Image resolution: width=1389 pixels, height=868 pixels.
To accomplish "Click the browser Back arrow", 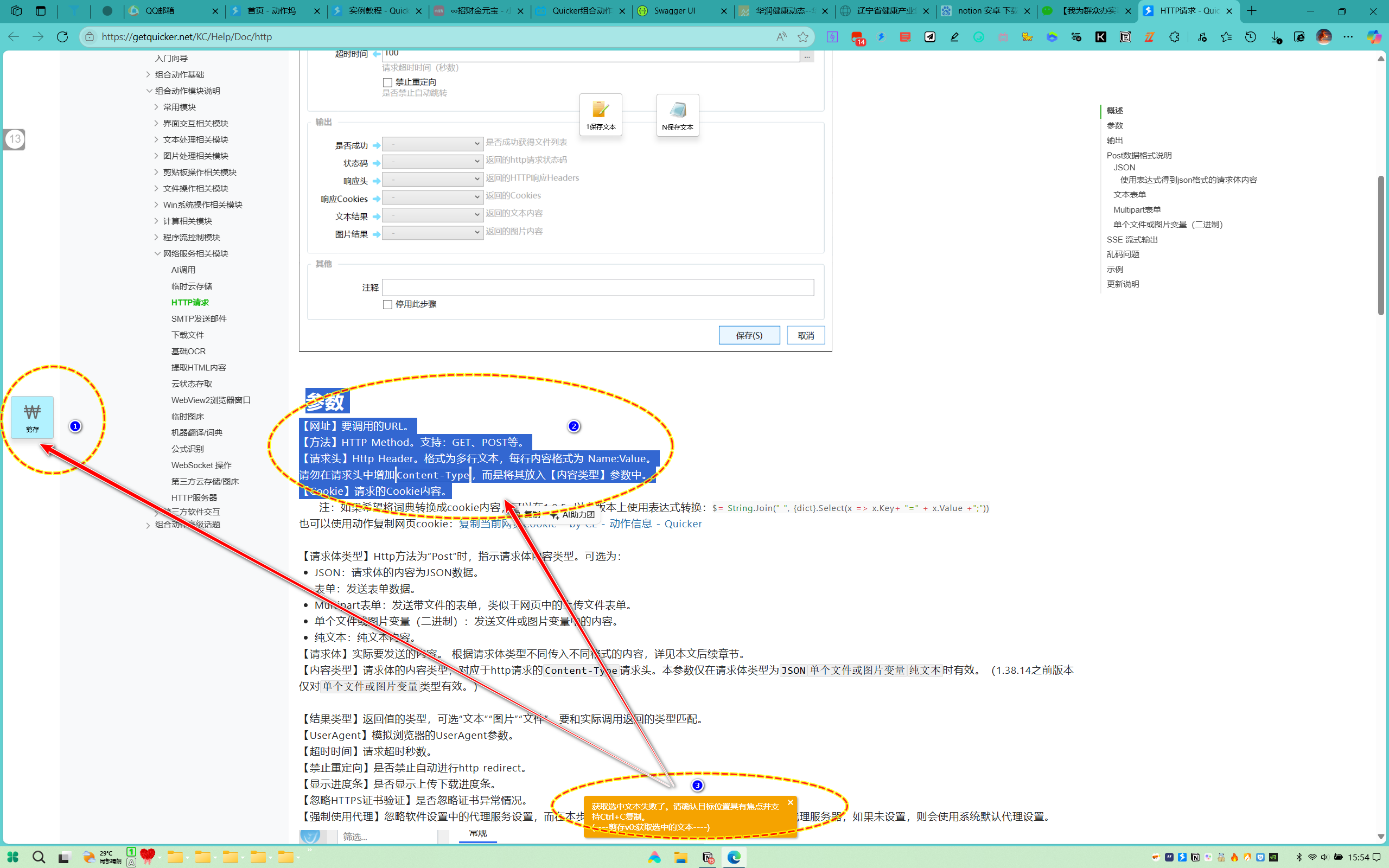I will (x=14, y=37).
